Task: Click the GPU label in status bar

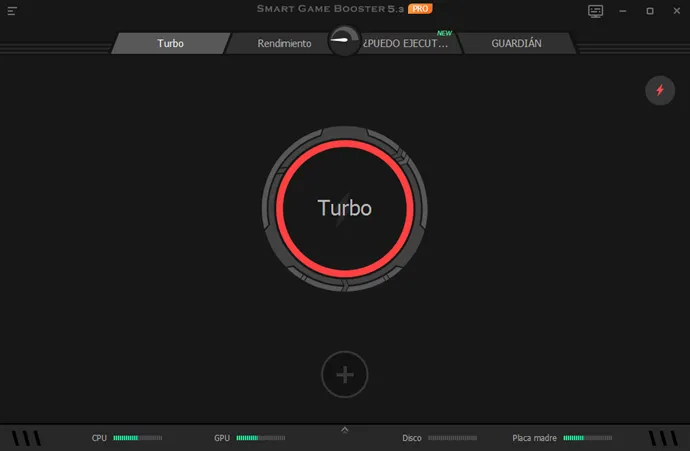Action: tap(222, 438)
